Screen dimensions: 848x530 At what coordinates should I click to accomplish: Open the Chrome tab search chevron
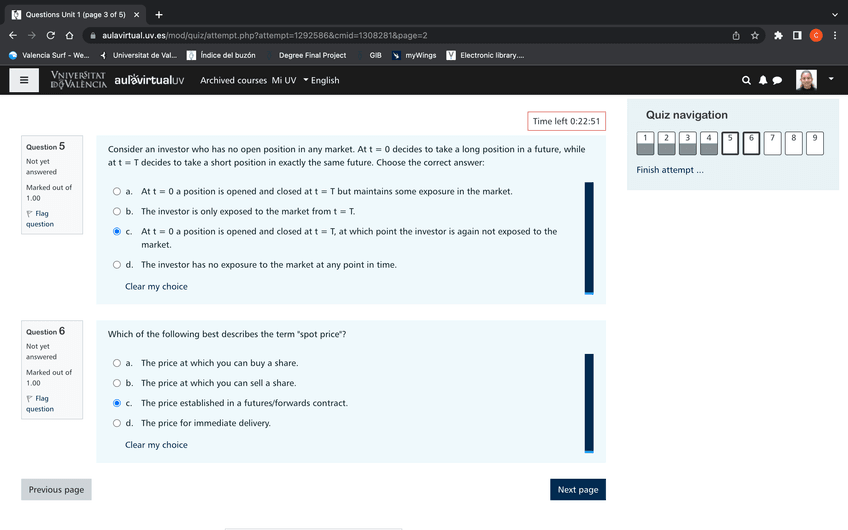pyautogui.click(x=834, y=14)
